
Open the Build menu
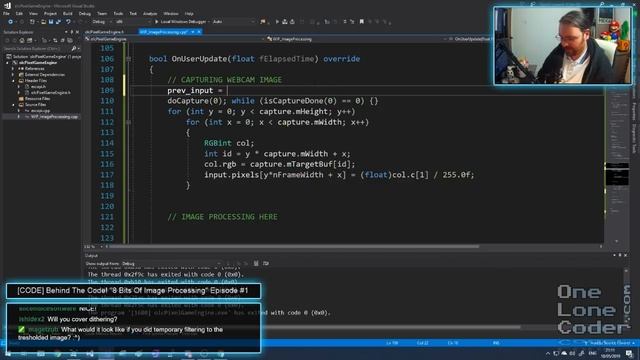(67, 13)
